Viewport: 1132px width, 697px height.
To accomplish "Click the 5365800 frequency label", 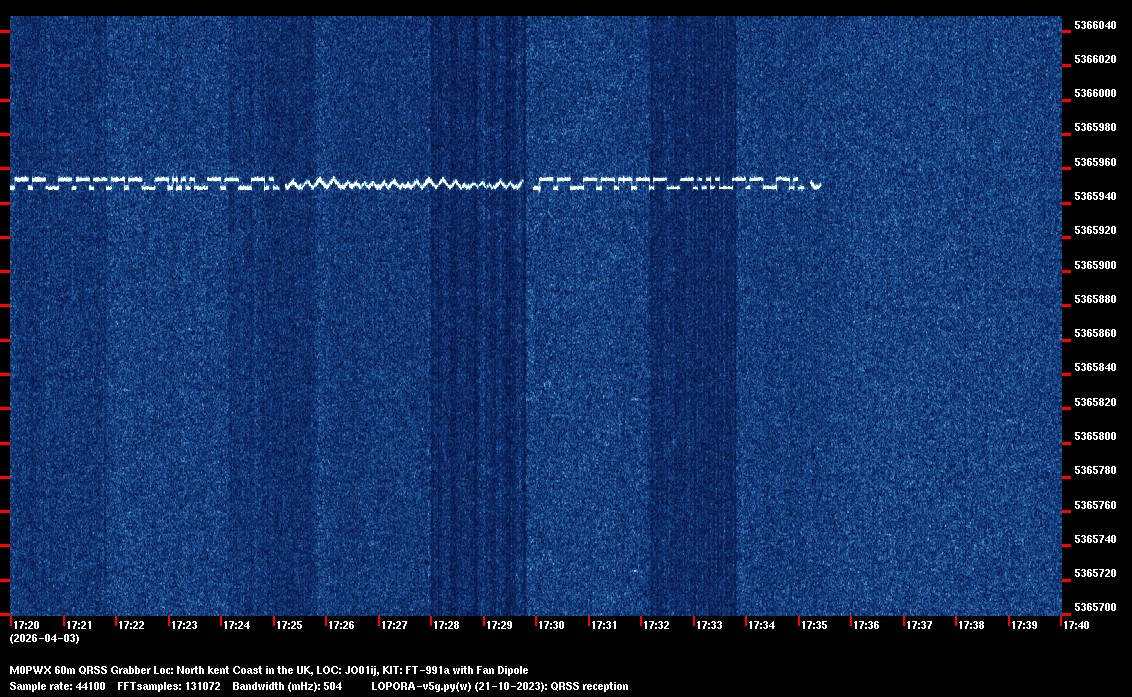I will tap(1095, 437).
